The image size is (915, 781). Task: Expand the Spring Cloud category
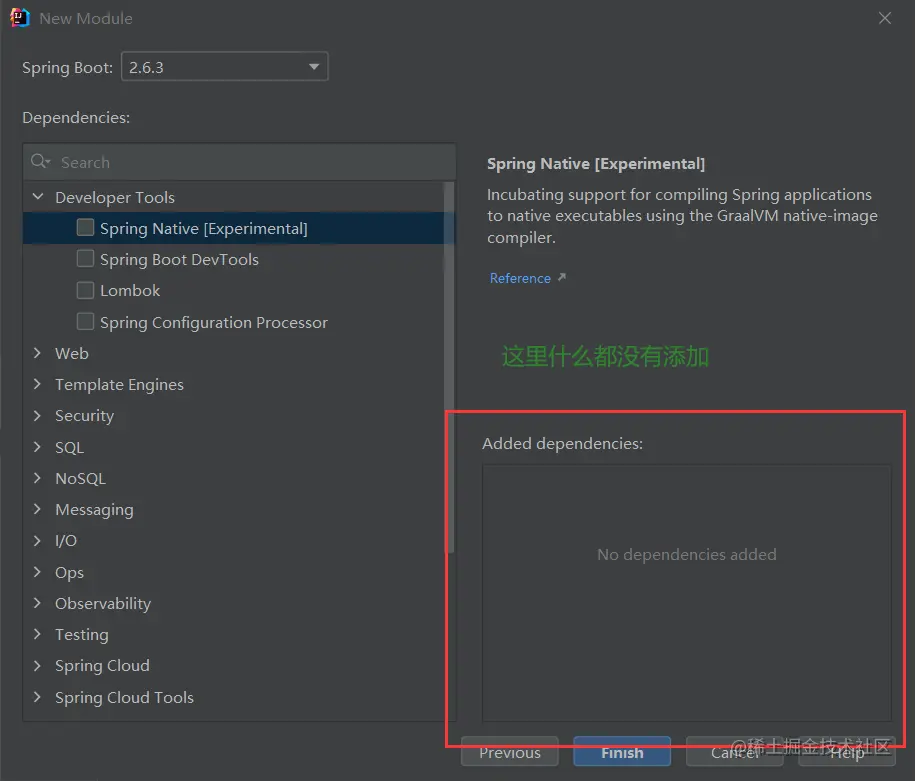coord(37,665)
